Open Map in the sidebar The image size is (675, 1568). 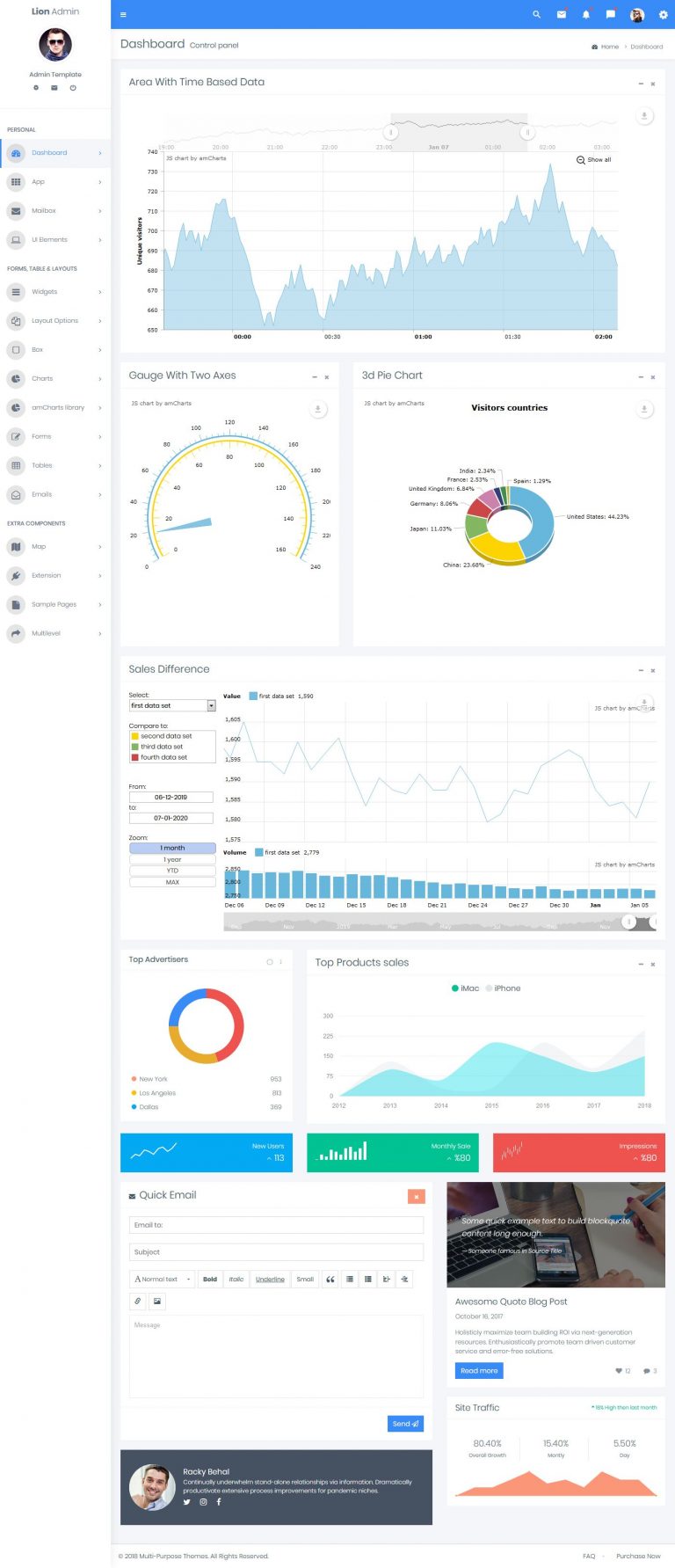point(55,547)
